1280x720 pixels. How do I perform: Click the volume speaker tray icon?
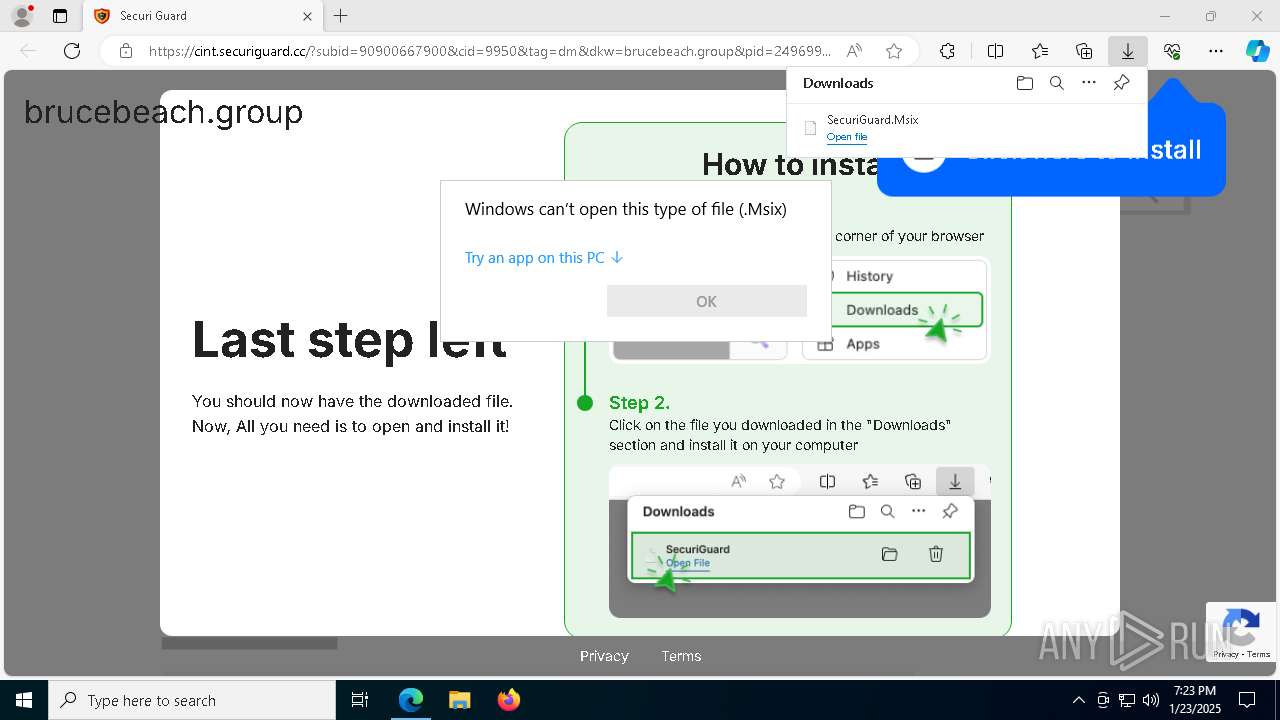click(x=1151, y=700)
